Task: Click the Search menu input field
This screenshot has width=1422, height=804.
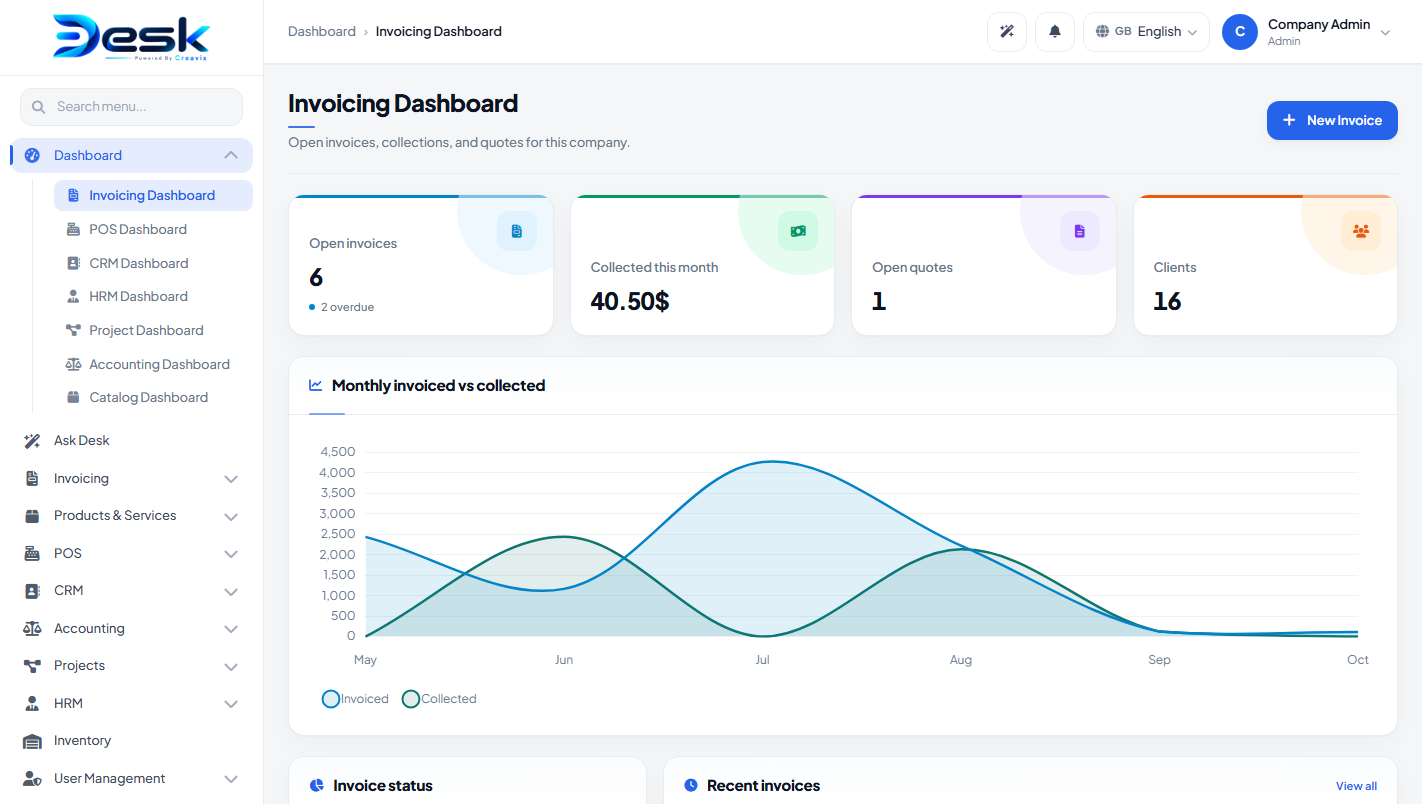Action: (x=131, y=107)
